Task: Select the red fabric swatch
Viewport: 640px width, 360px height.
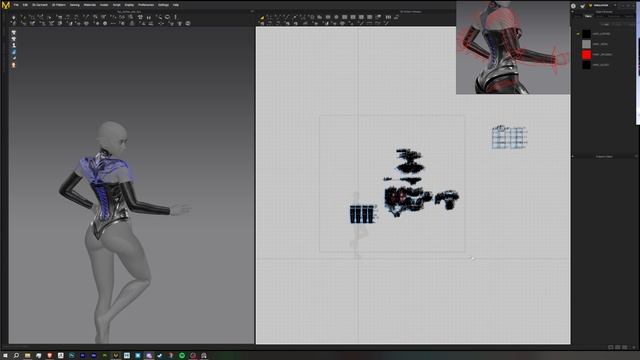Action: [587, 54]
